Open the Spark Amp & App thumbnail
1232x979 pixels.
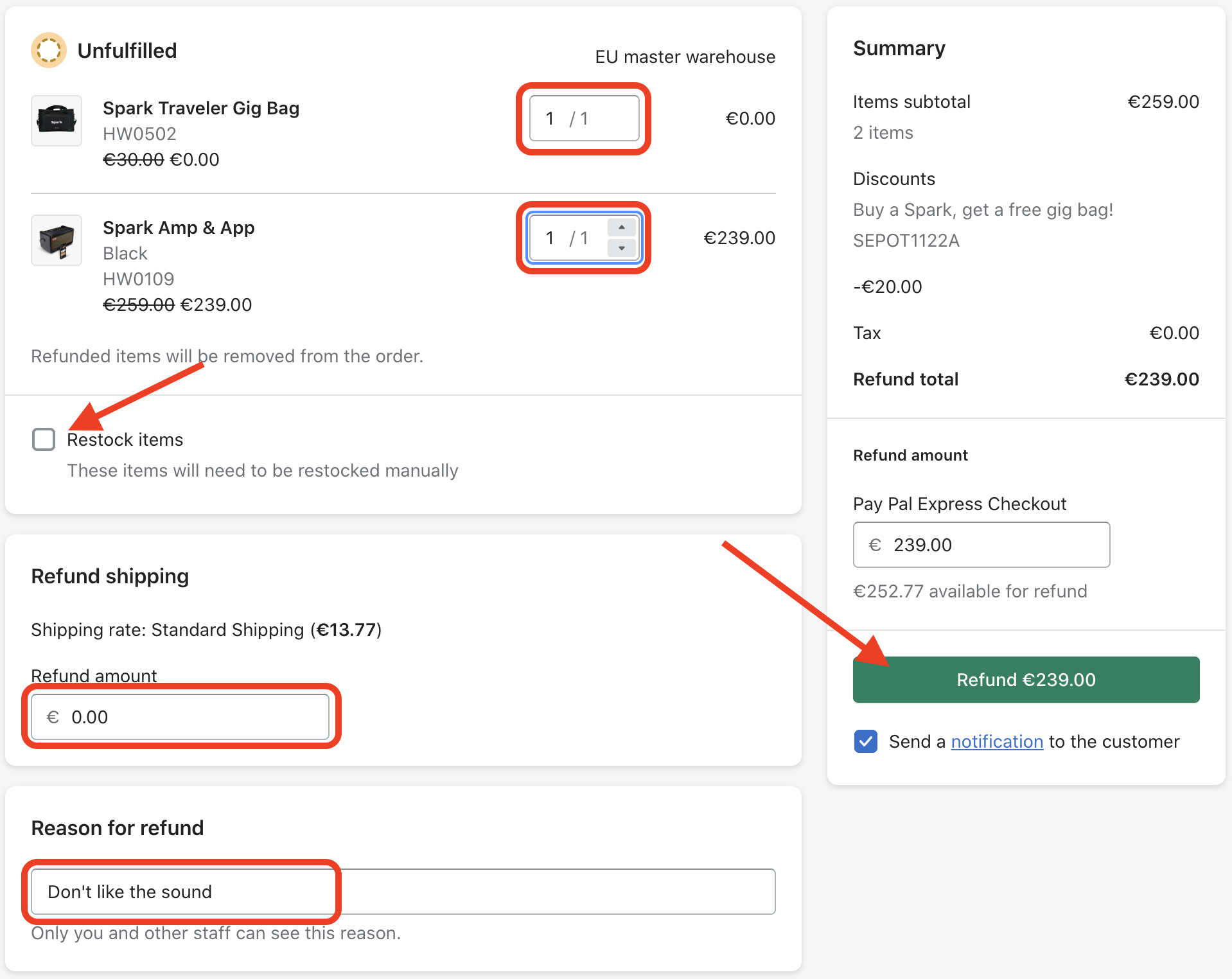(x=57, y=240)
